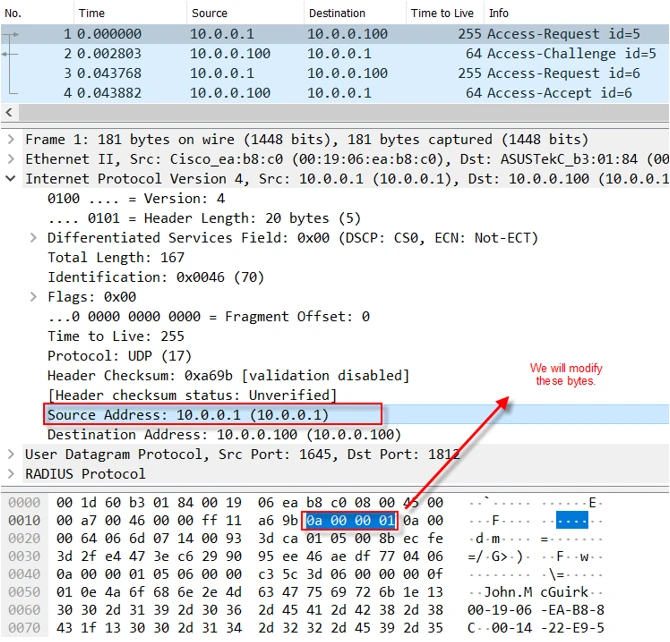Select the Destination Address: 10.0.0.100 field
This screenshot has width=670, height=642.
224,435
